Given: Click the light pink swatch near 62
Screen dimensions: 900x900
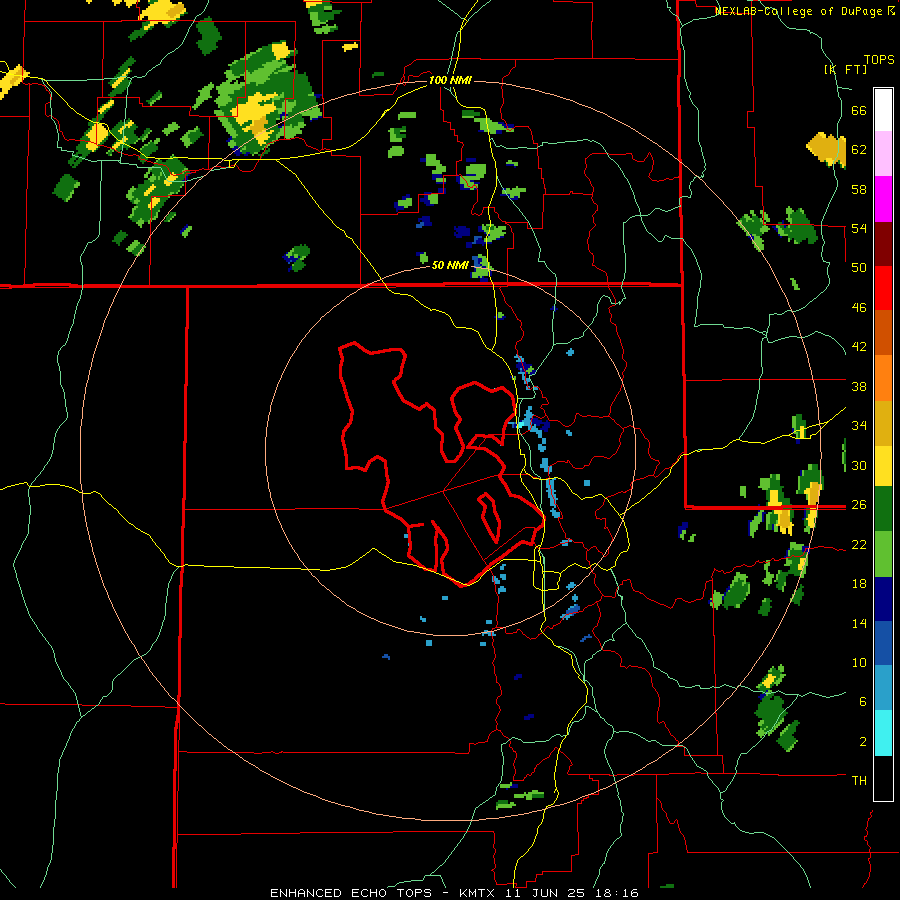Looking at the screenshot, I should click(x=883, y=153).
